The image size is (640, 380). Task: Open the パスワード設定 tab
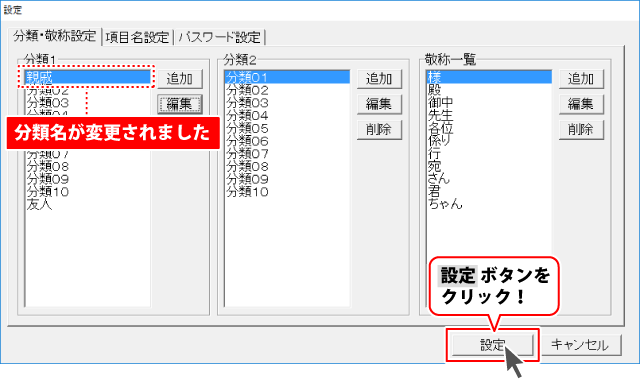[x=220, y=37]
